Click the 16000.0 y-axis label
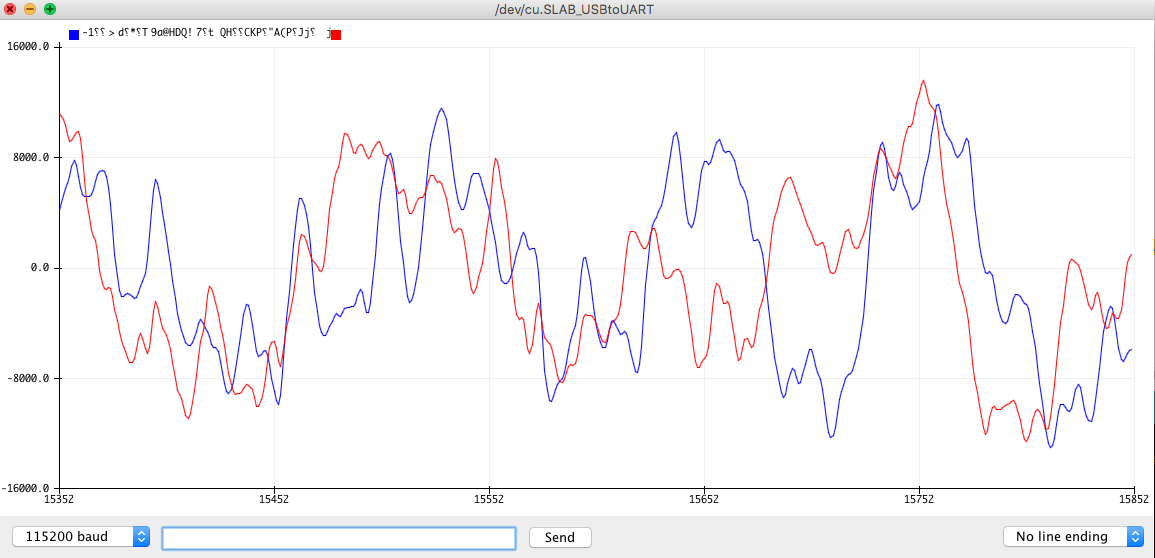Screen dimensions: 1155x558 click(x=27, y=46)
